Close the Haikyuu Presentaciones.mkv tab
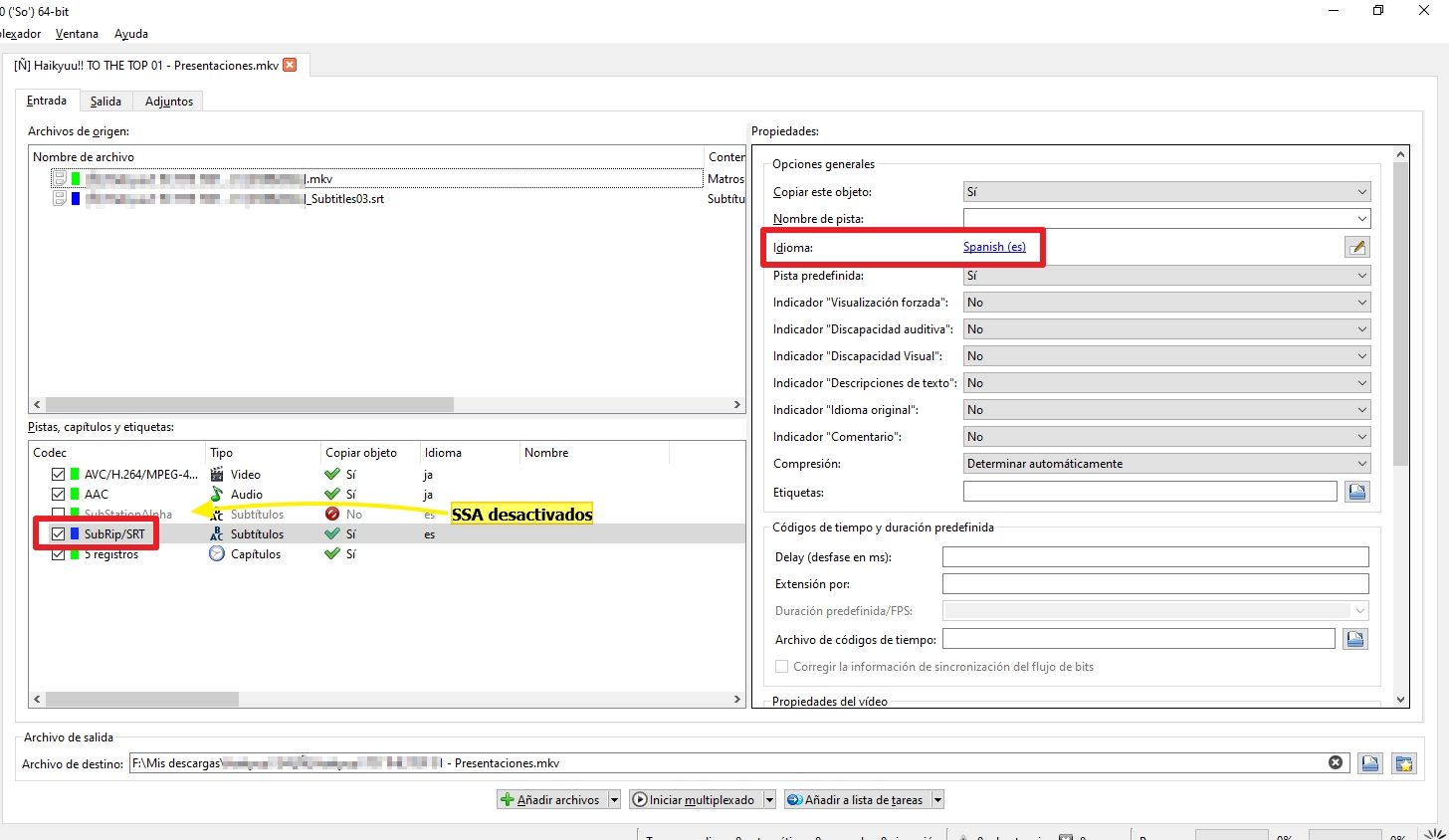The image size is (1449, 840). 290,65
